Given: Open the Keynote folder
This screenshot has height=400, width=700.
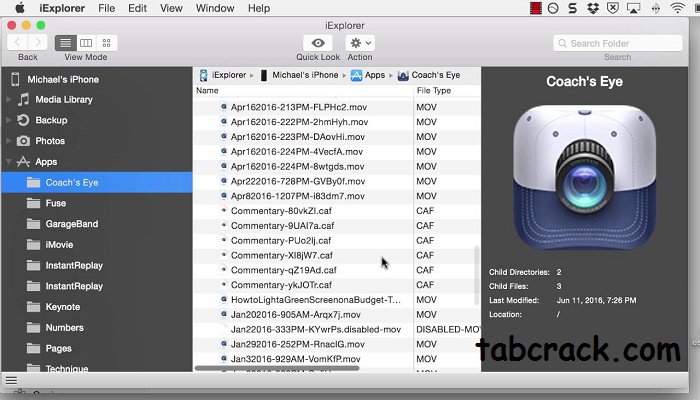Looking at the screenshot, I should [x=97, y=307].
